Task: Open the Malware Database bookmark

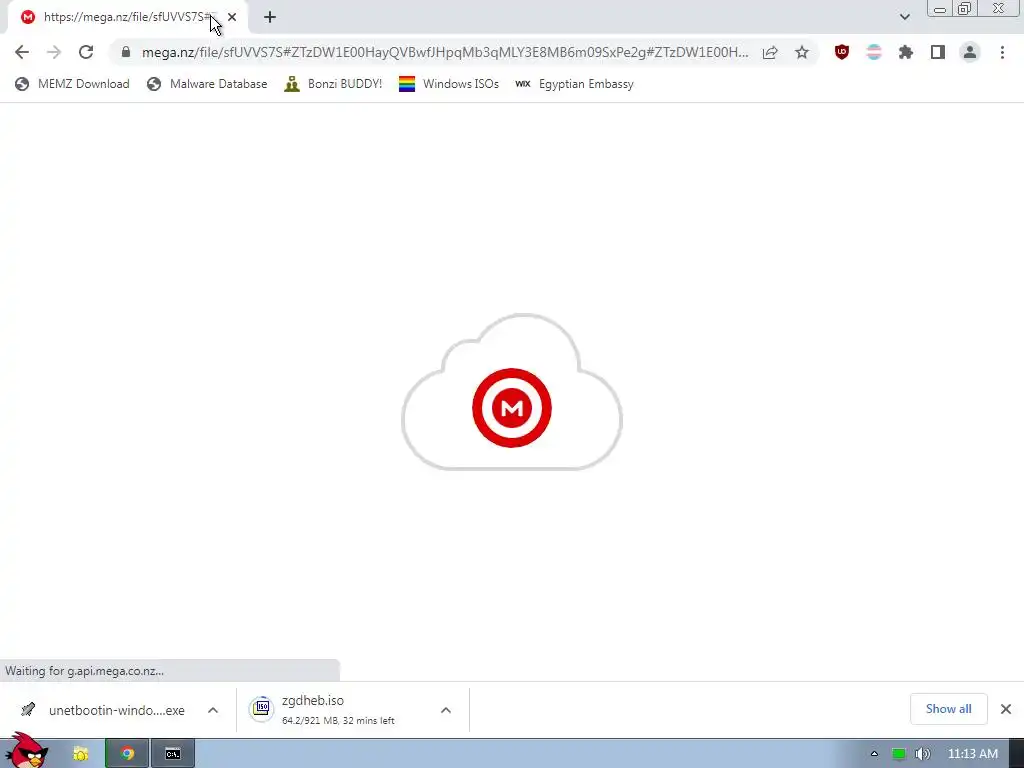Action: [x=208, y=84]
